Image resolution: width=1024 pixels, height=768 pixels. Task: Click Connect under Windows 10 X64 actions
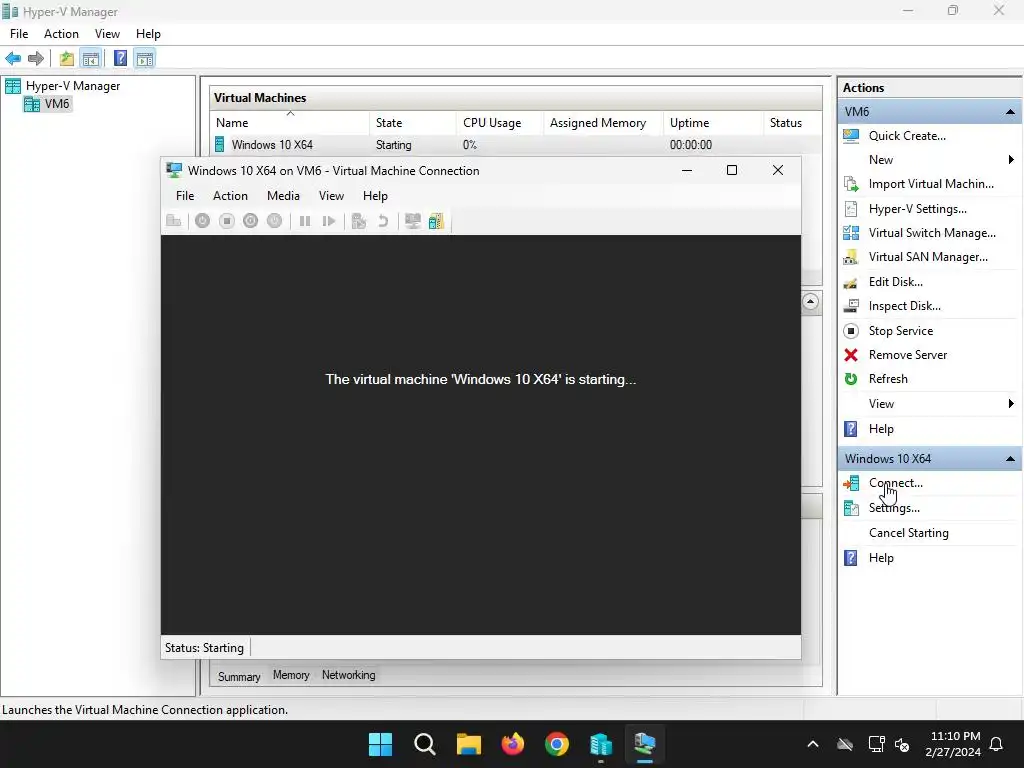(x=895, y=483)
